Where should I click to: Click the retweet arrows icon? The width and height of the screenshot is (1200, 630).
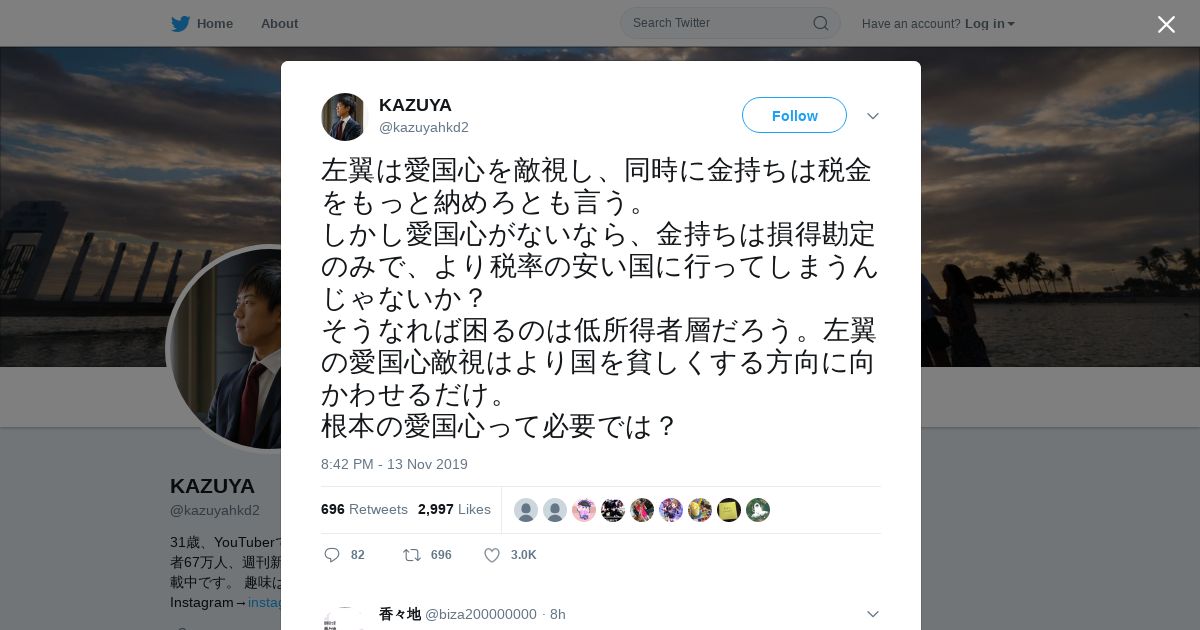click(411, 555)
